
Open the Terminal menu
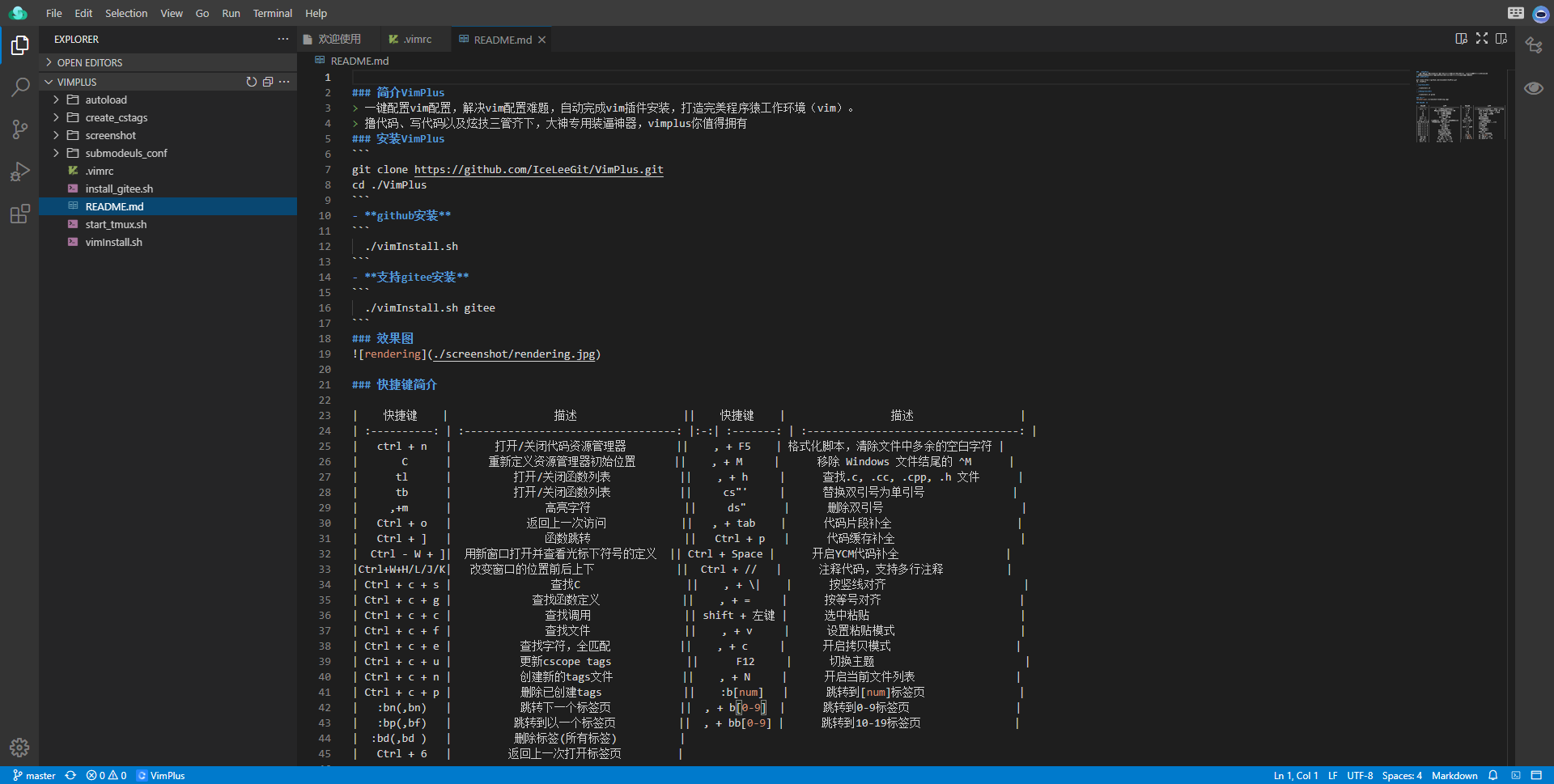click(x=273, y=13)
